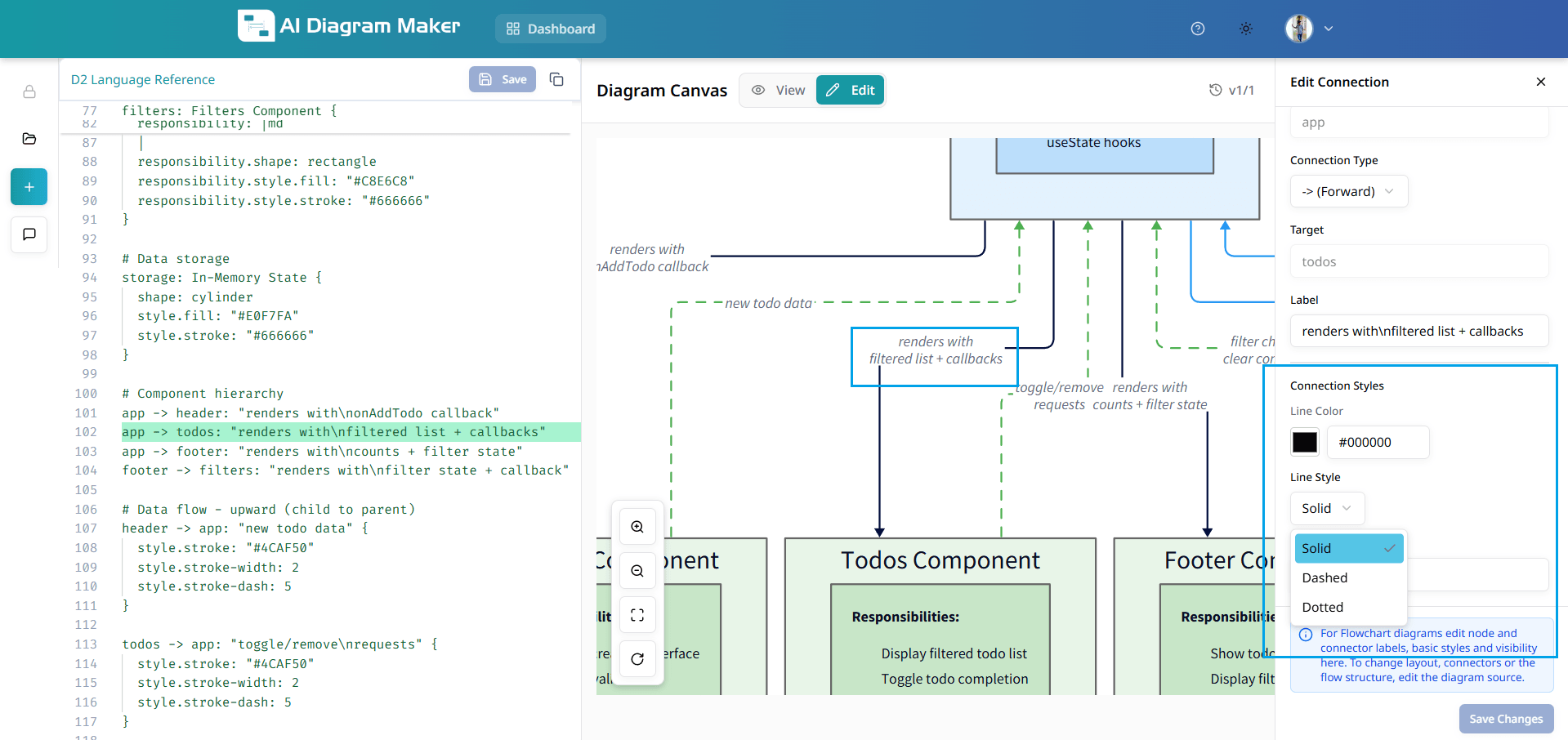Open the help question mark icon
This screenshot has height=740, width=1568.
[1198, 29]
